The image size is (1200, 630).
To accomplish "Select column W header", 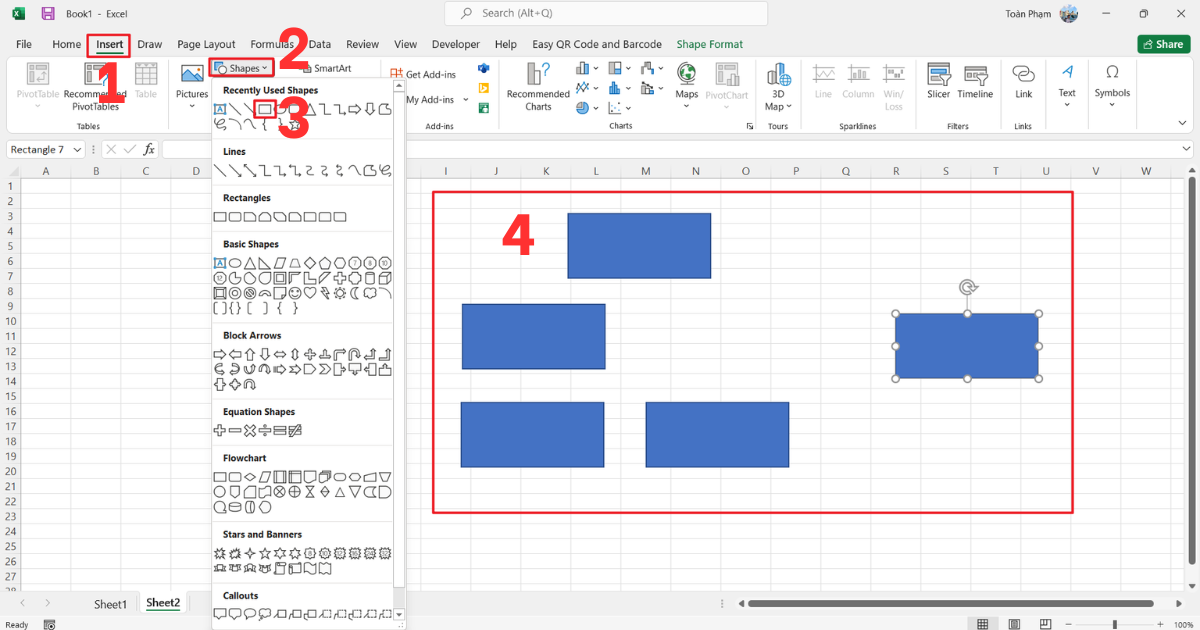I will click(1146, 171).
